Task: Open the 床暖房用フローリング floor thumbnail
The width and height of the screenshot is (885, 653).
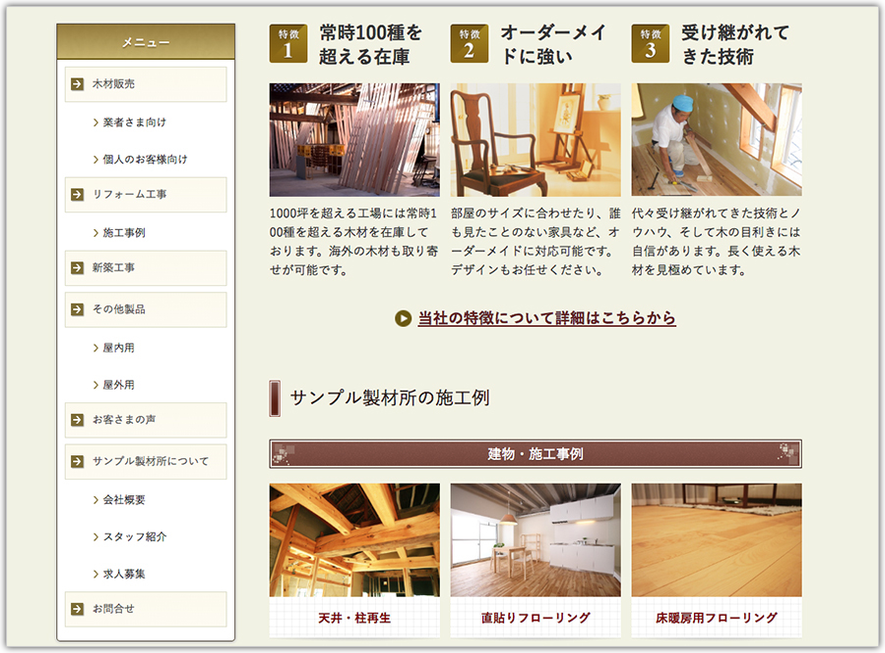Action: pyautogui.click(x=716, y=540)
